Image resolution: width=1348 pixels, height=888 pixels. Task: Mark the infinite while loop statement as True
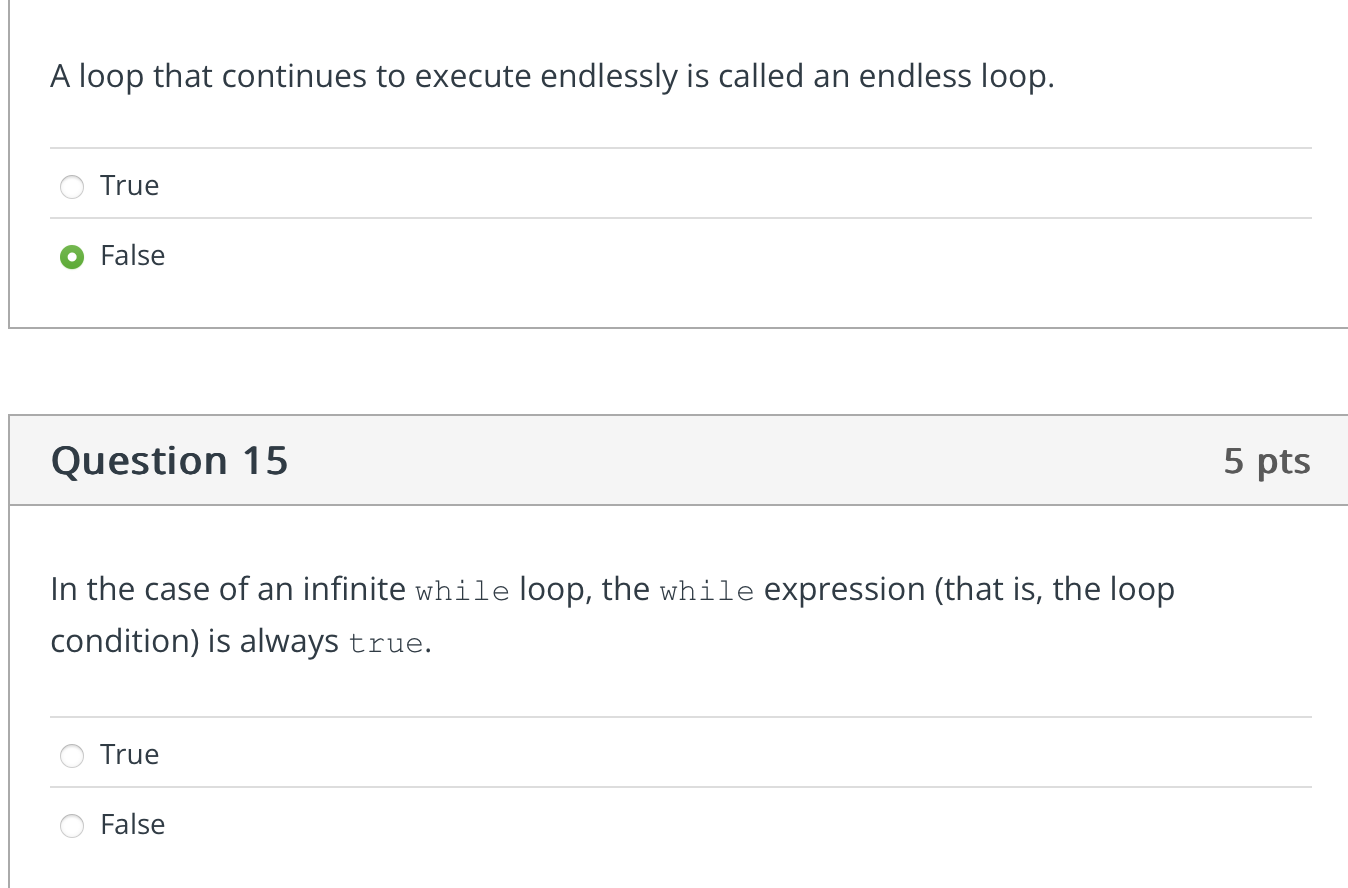pos(71,755)
